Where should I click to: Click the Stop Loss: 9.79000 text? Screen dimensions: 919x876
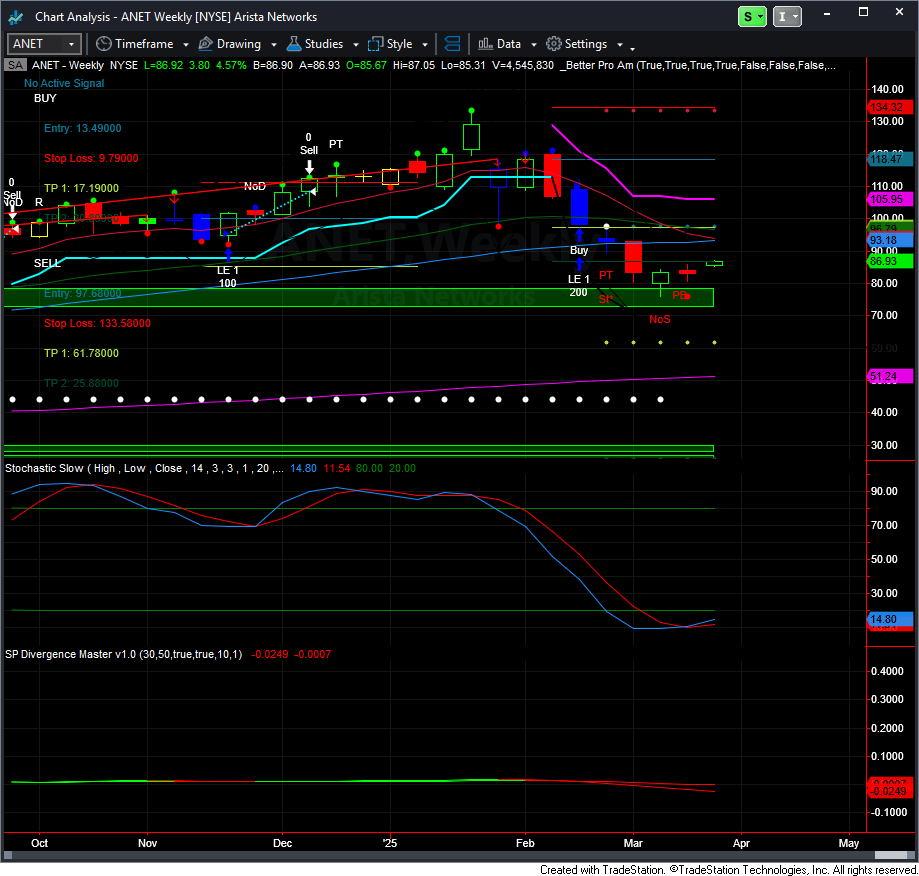pyautogui.click(x=91, y=158)
